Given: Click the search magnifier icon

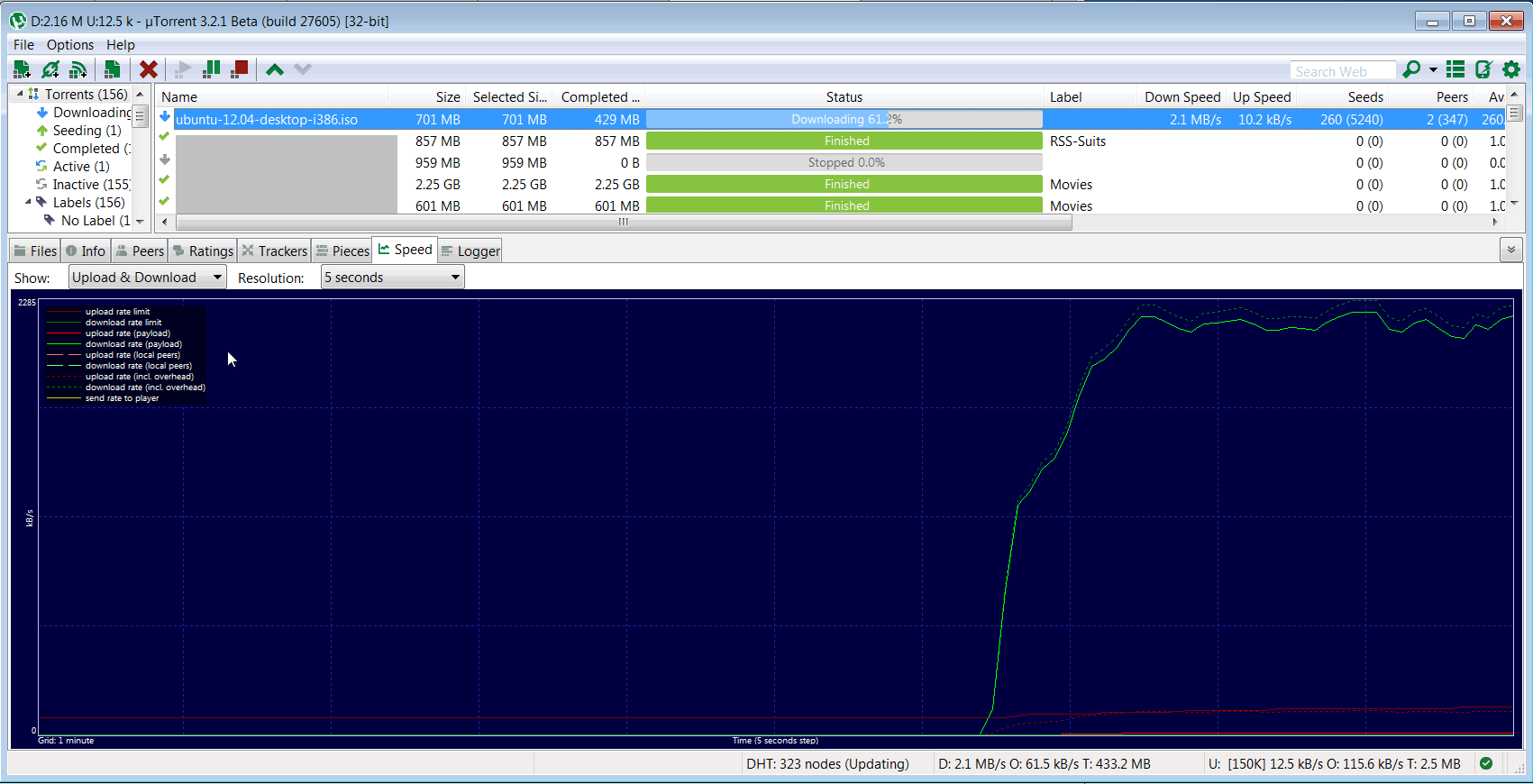Looking at the screenshot, I should coord(1411,69).
